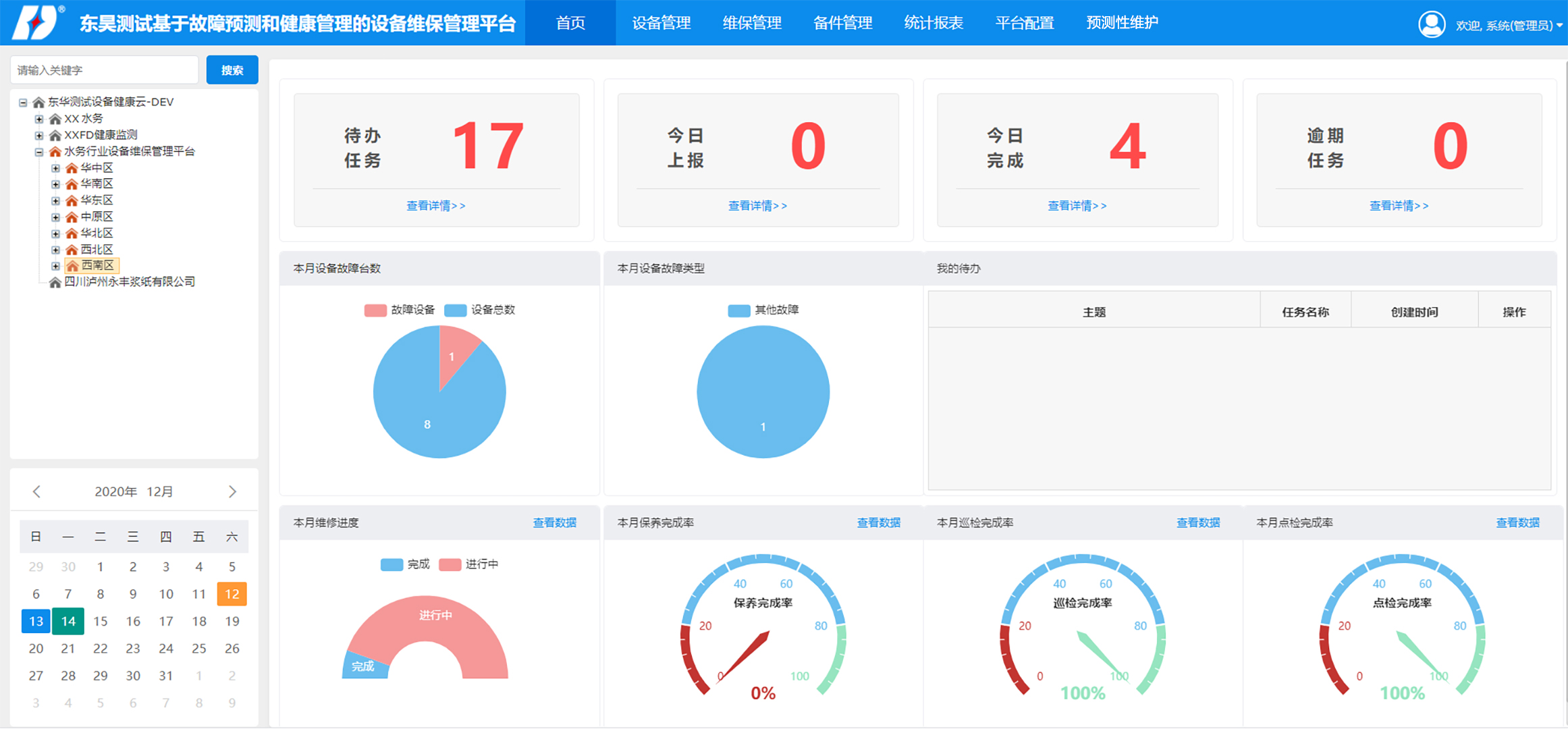Click orange house icon of 华南区

(72, 184)
